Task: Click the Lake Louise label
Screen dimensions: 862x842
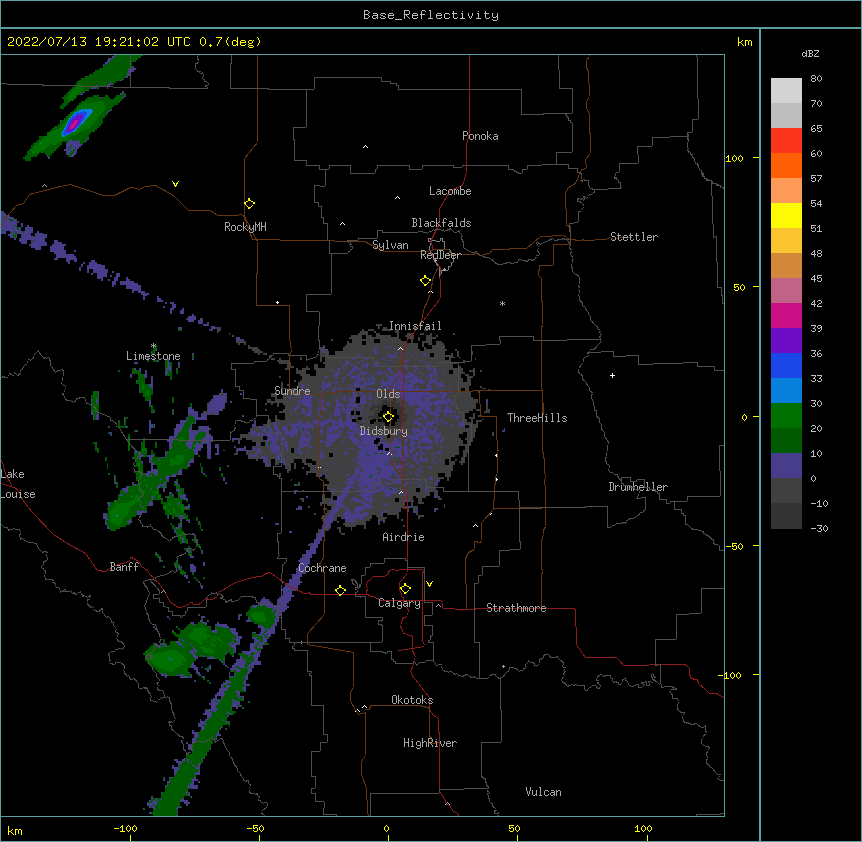Action: point(18,484)
